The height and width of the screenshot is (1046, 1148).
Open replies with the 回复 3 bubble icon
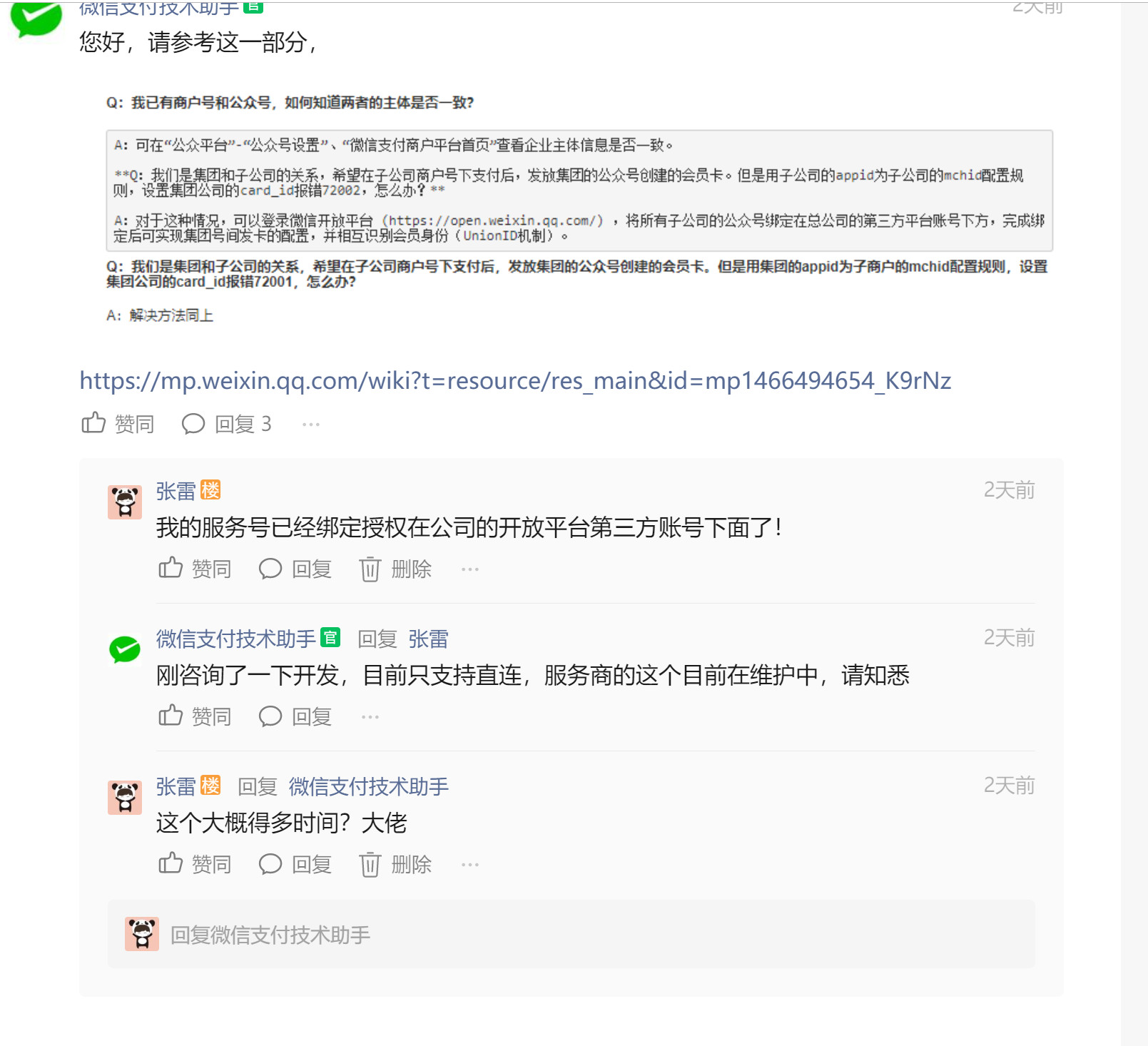pos(193,424)
